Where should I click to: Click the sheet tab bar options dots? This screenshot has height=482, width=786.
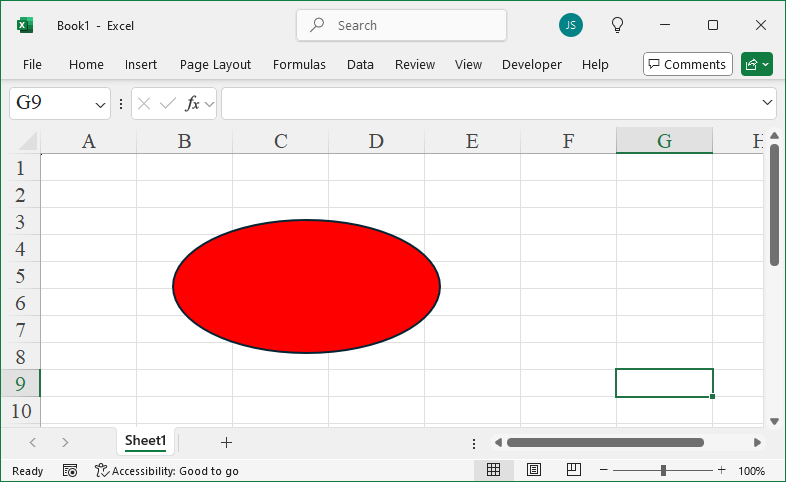click(x=474, y=443)
